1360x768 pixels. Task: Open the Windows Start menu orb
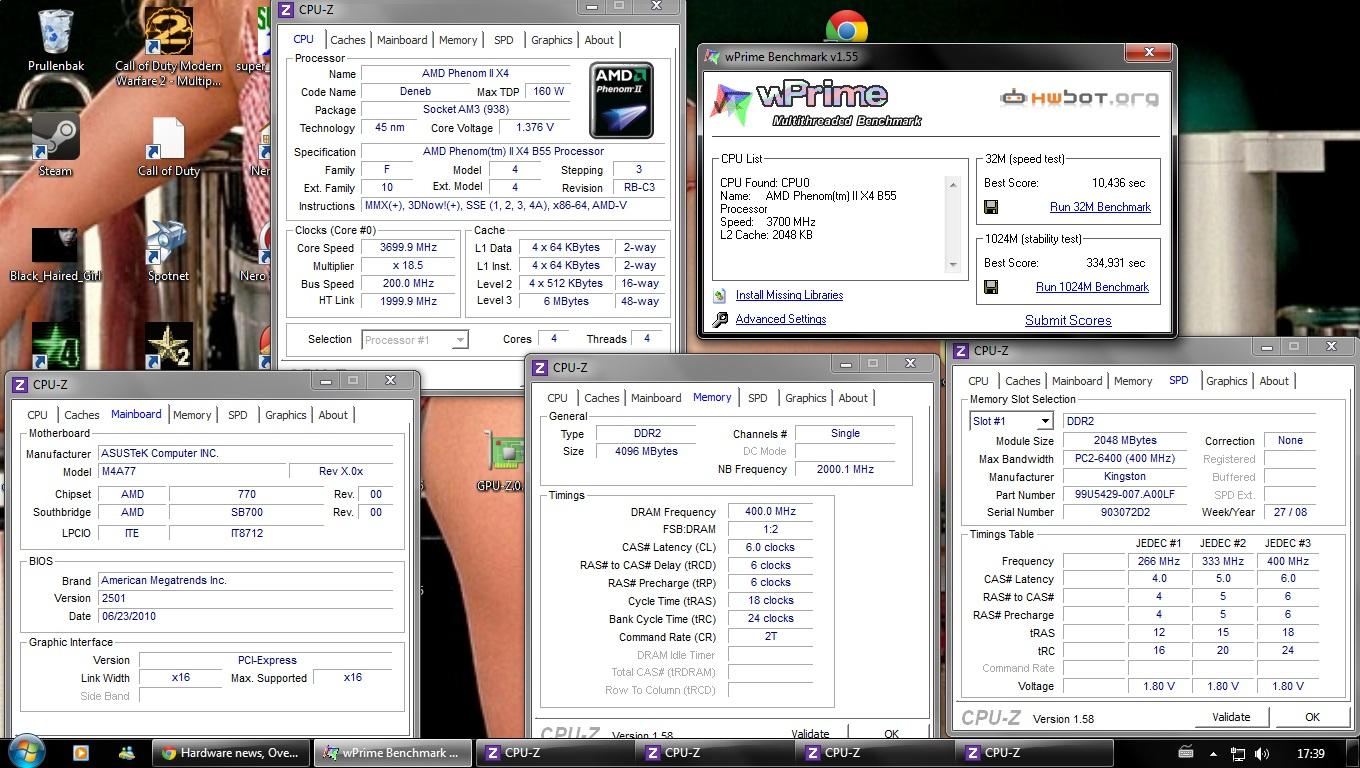point(27,751)
